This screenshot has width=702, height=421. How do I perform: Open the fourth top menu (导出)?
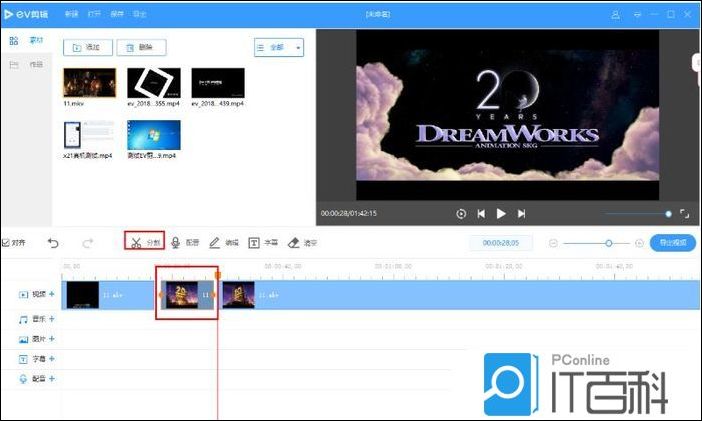[x=140, y=14]
